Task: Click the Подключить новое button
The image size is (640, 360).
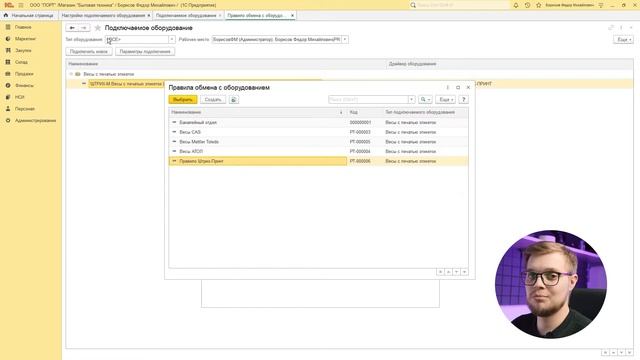Action: click(x=89, y=51)
